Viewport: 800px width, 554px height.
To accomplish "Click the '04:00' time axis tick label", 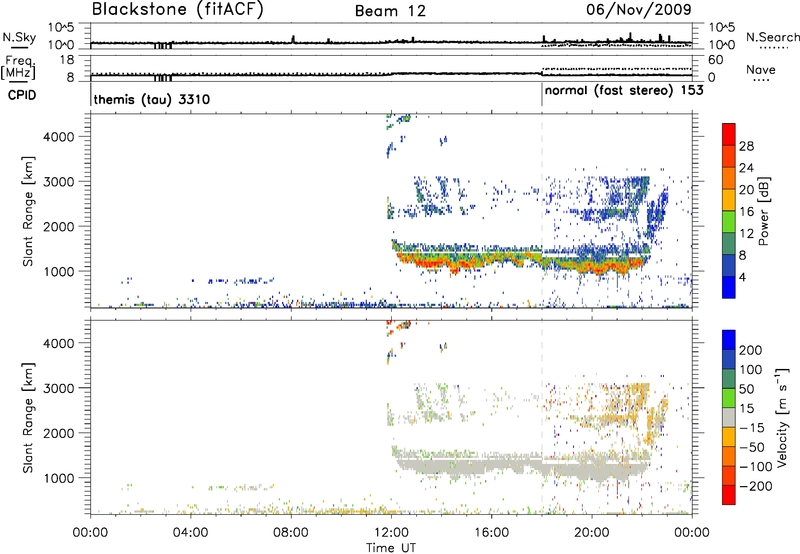I will [x=190, y=533].
